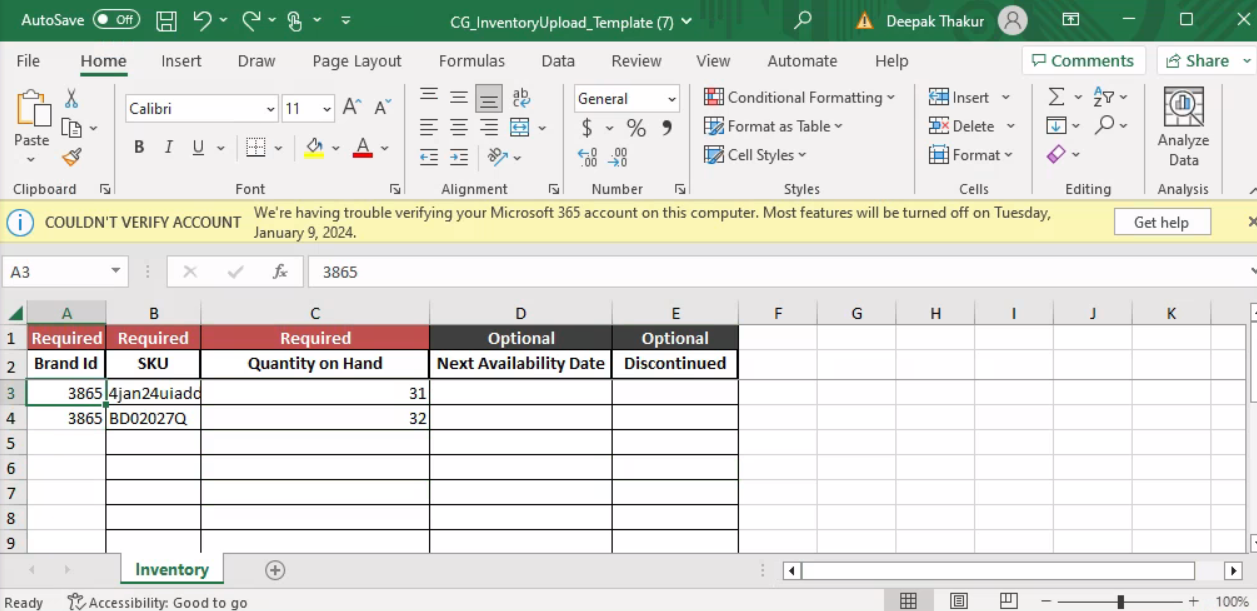Click Get help button
This screenshot has height=611, width=1257.
1161,222
